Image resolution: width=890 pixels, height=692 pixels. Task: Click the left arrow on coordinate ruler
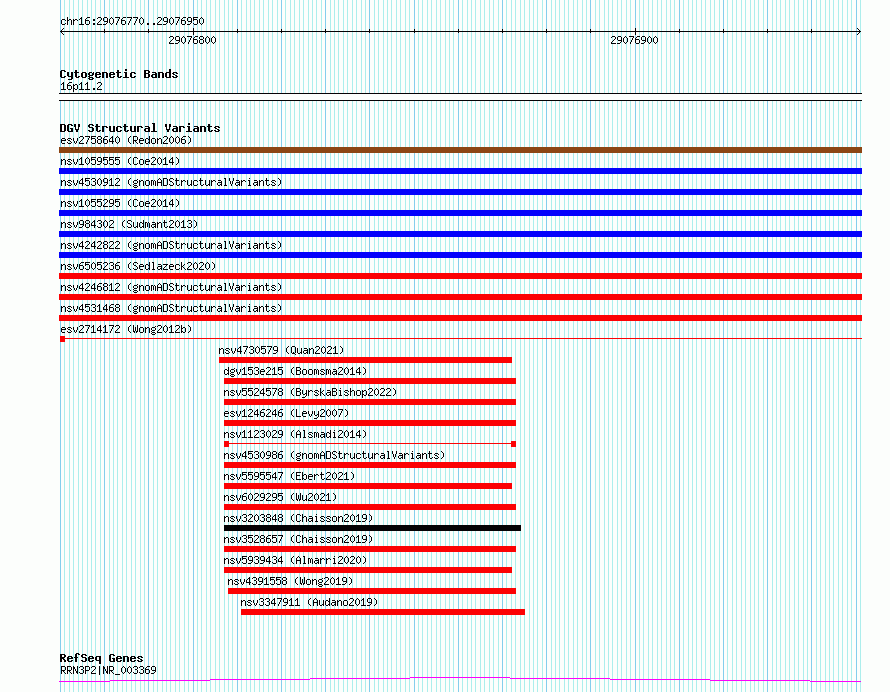(62, 32)
